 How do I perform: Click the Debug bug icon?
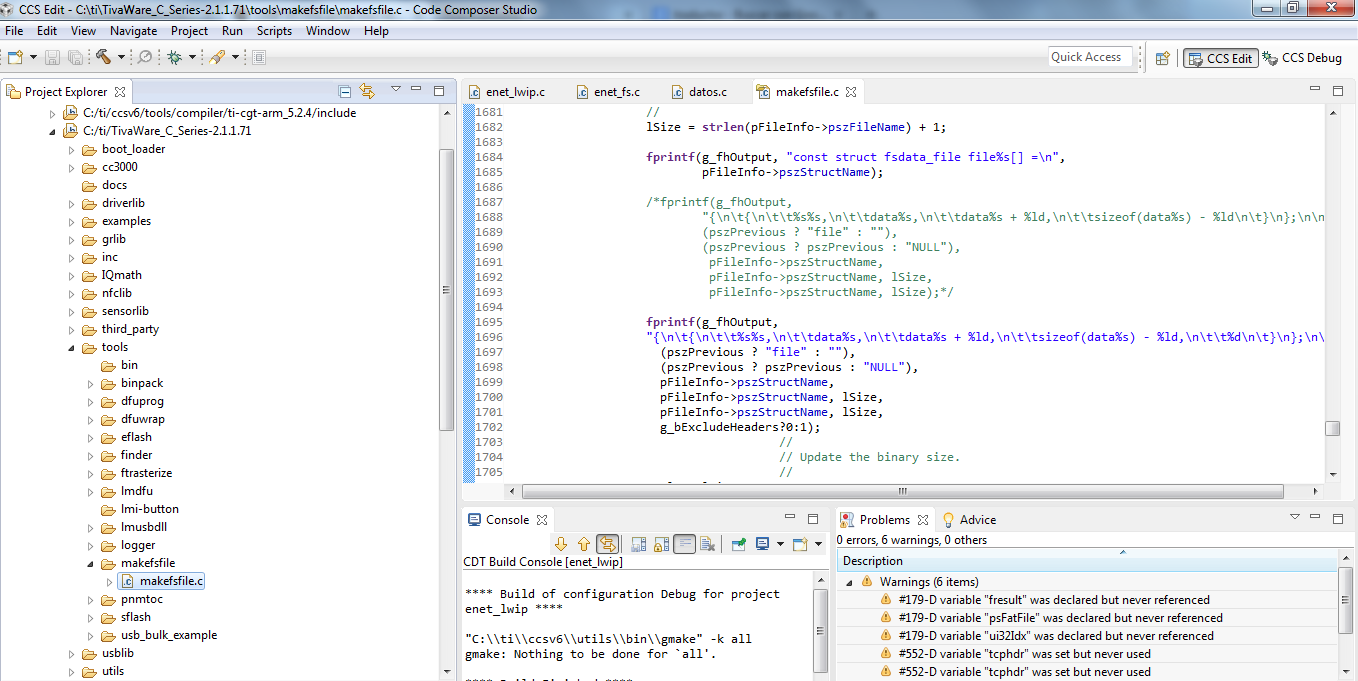(x=174, y=57)
